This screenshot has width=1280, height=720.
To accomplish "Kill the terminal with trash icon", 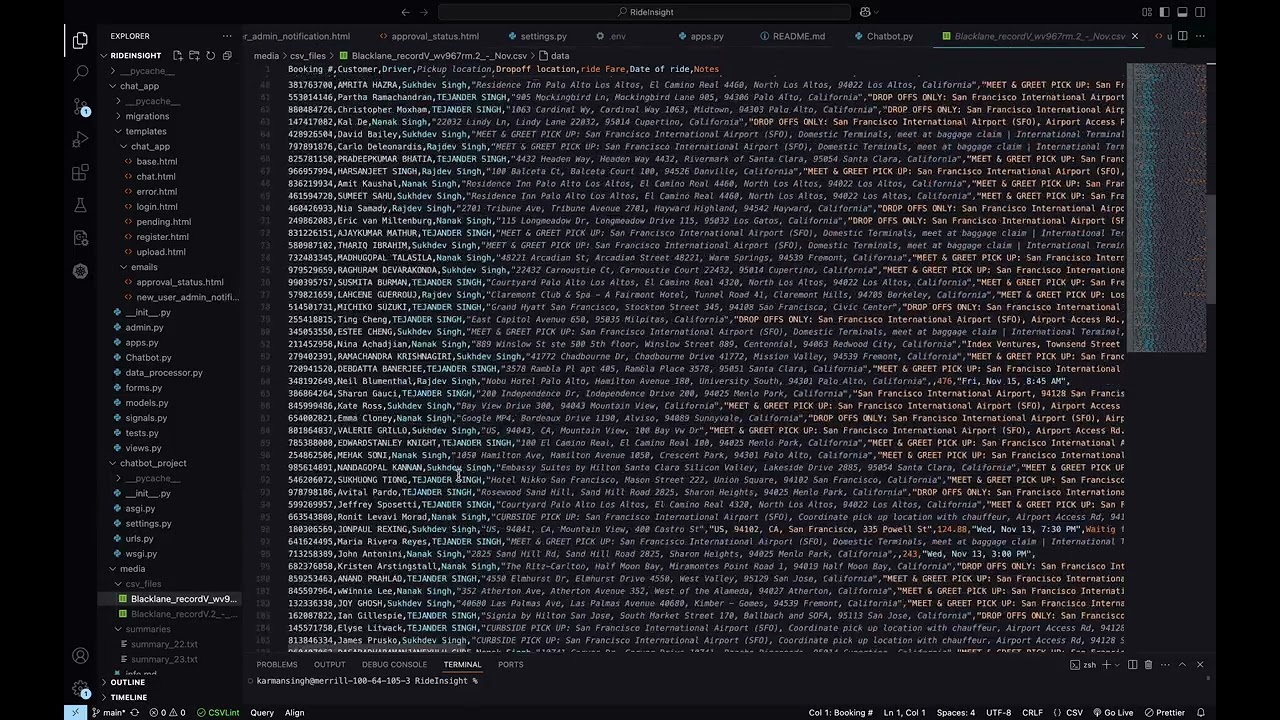I will pyautogui.click(x=1148, y=664).
